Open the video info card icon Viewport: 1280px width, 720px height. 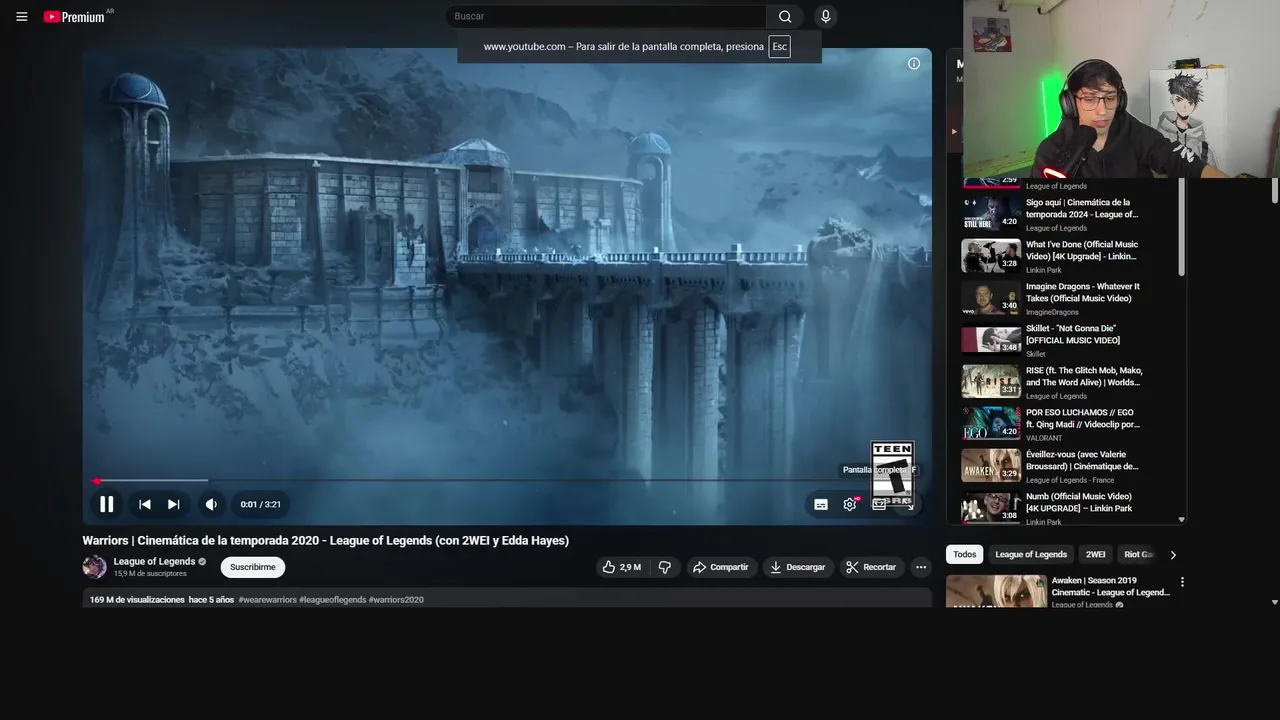[x=913, y=64]
